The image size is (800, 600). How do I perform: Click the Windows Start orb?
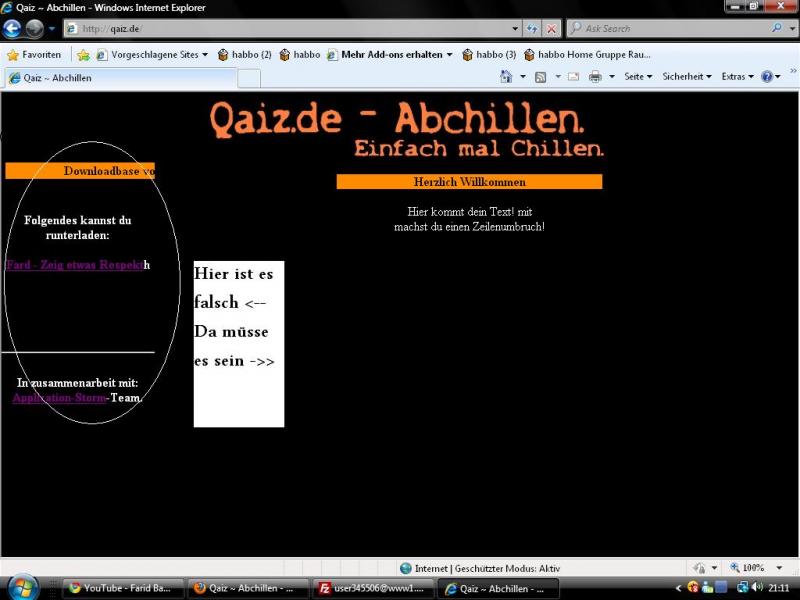coord(22,587)
